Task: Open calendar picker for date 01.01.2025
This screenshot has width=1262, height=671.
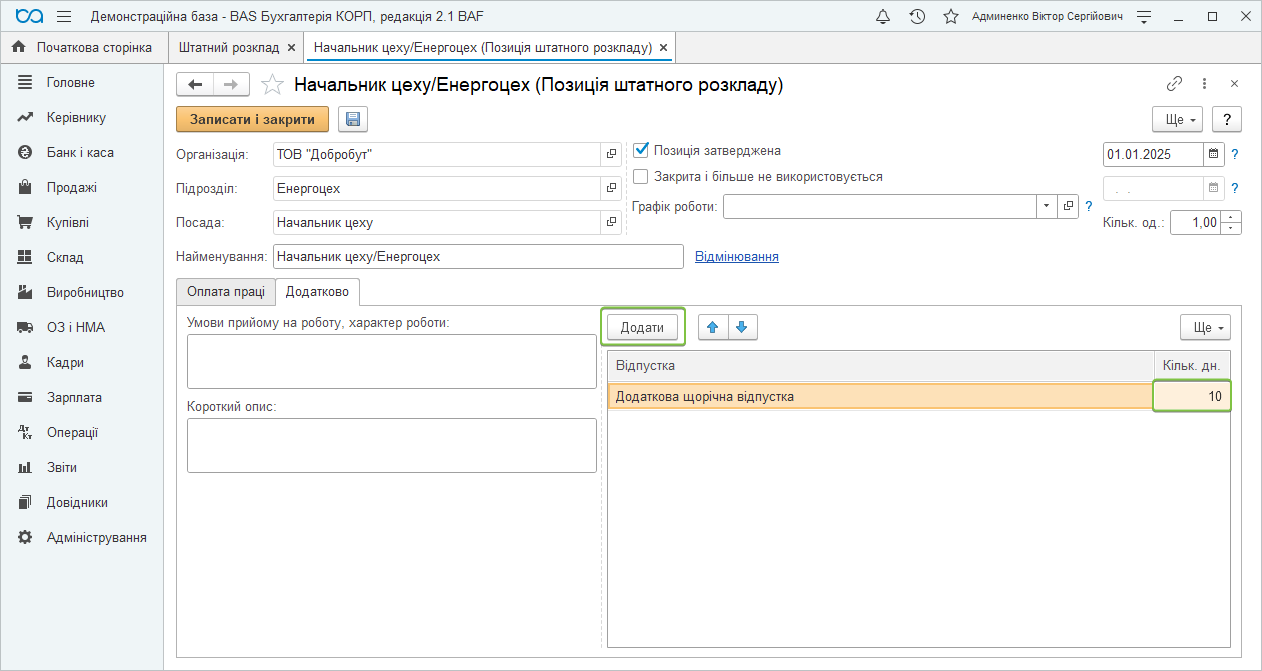Action: point(1214,154)
